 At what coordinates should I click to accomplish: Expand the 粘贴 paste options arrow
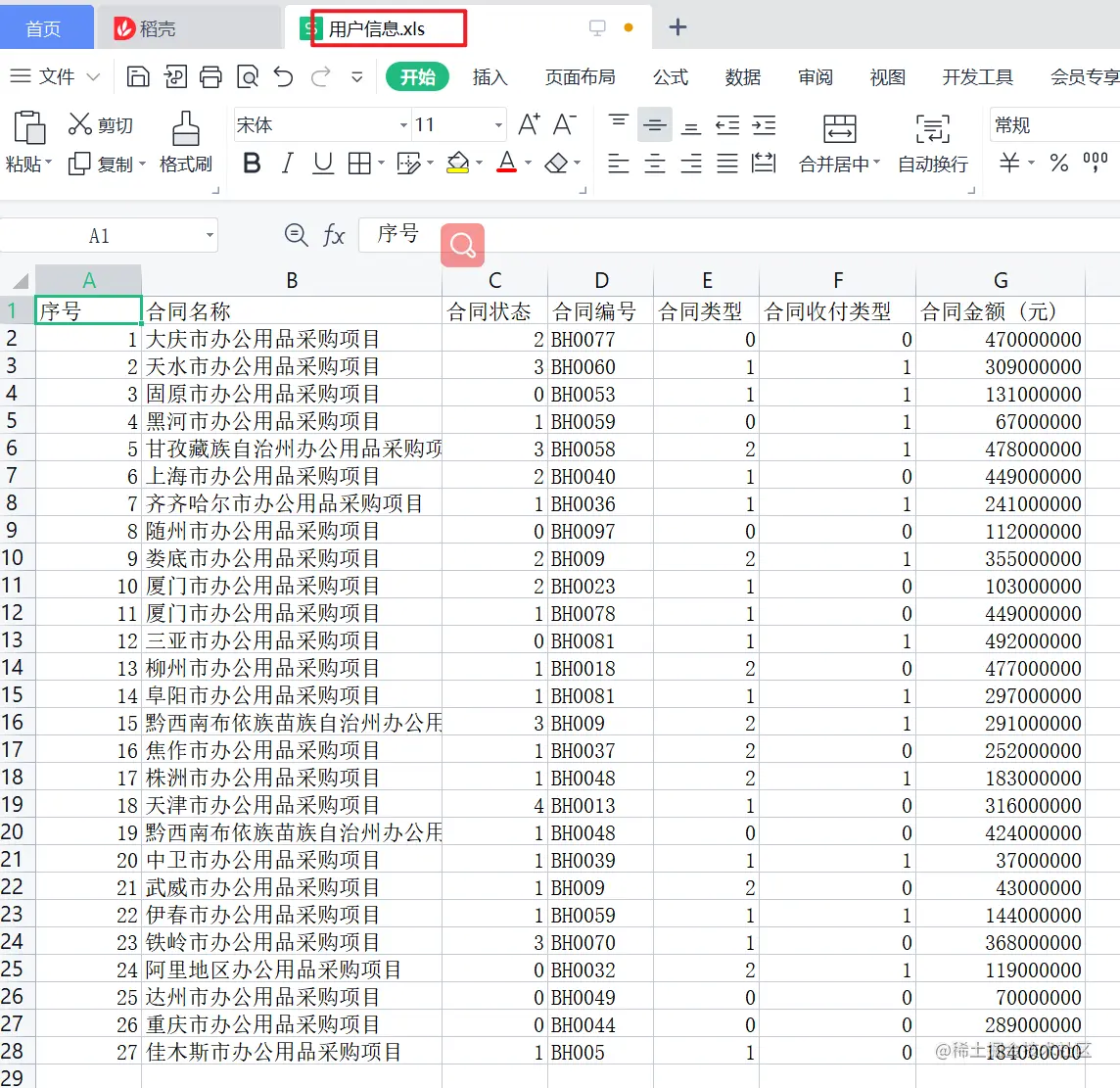(49, 164)
